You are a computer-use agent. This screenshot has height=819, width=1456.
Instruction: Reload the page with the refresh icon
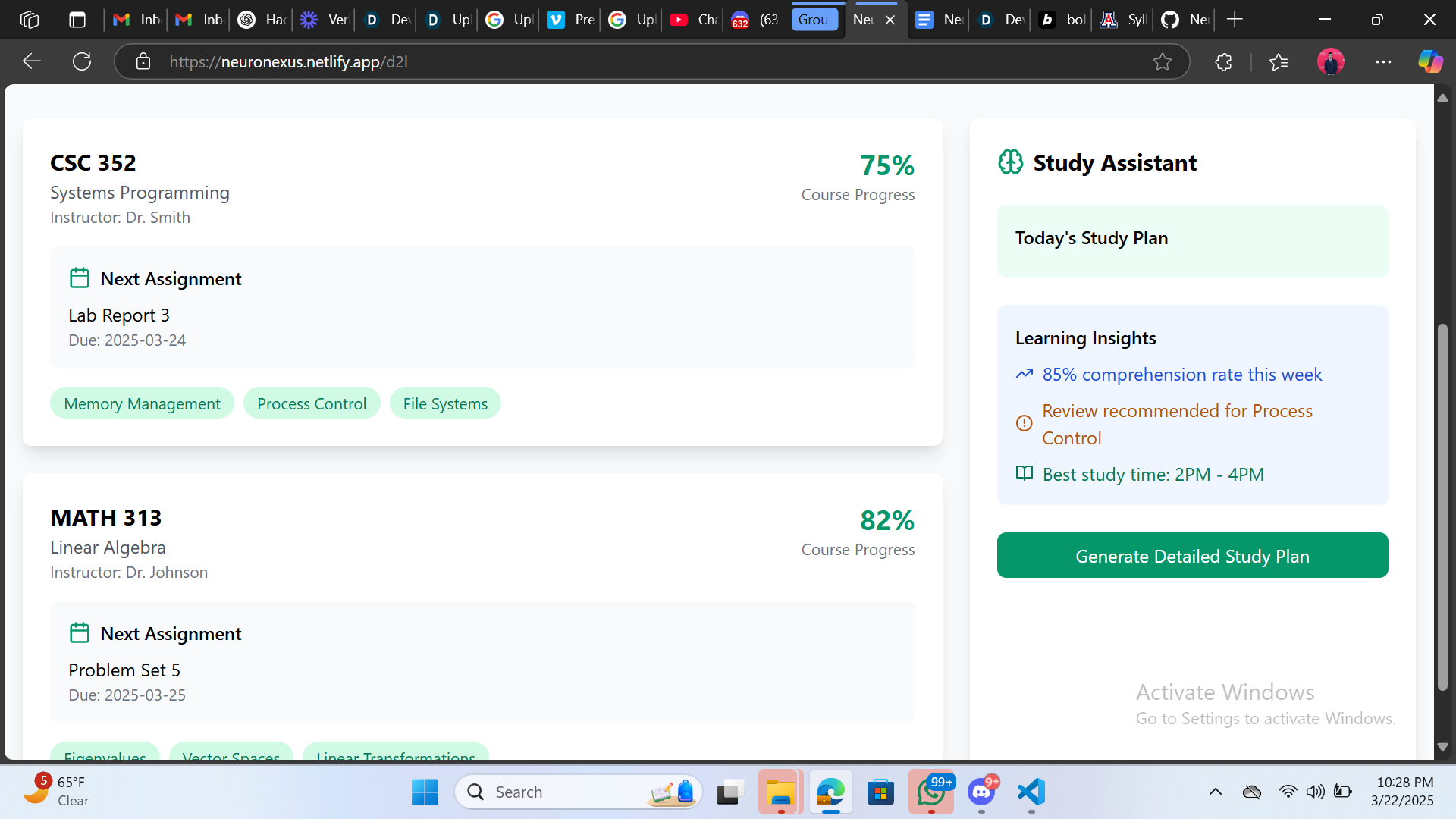coord(82,62)
